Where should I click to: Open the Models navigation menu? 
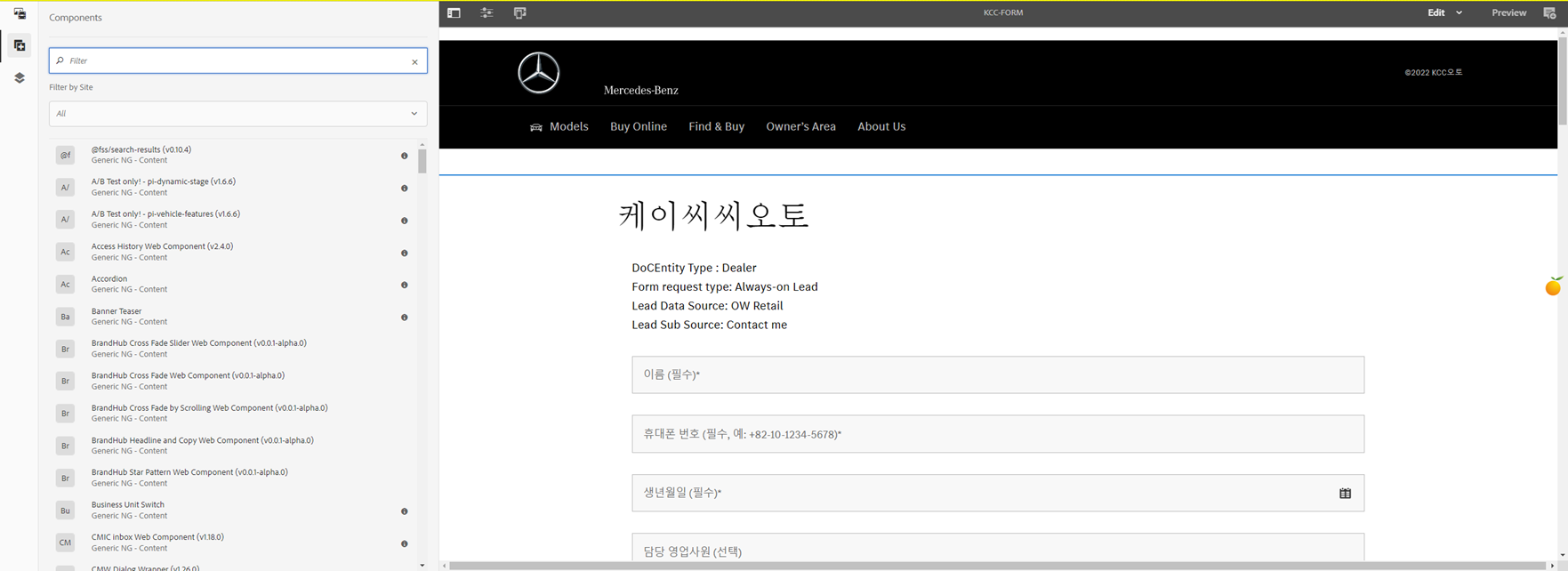coord(559,126)
